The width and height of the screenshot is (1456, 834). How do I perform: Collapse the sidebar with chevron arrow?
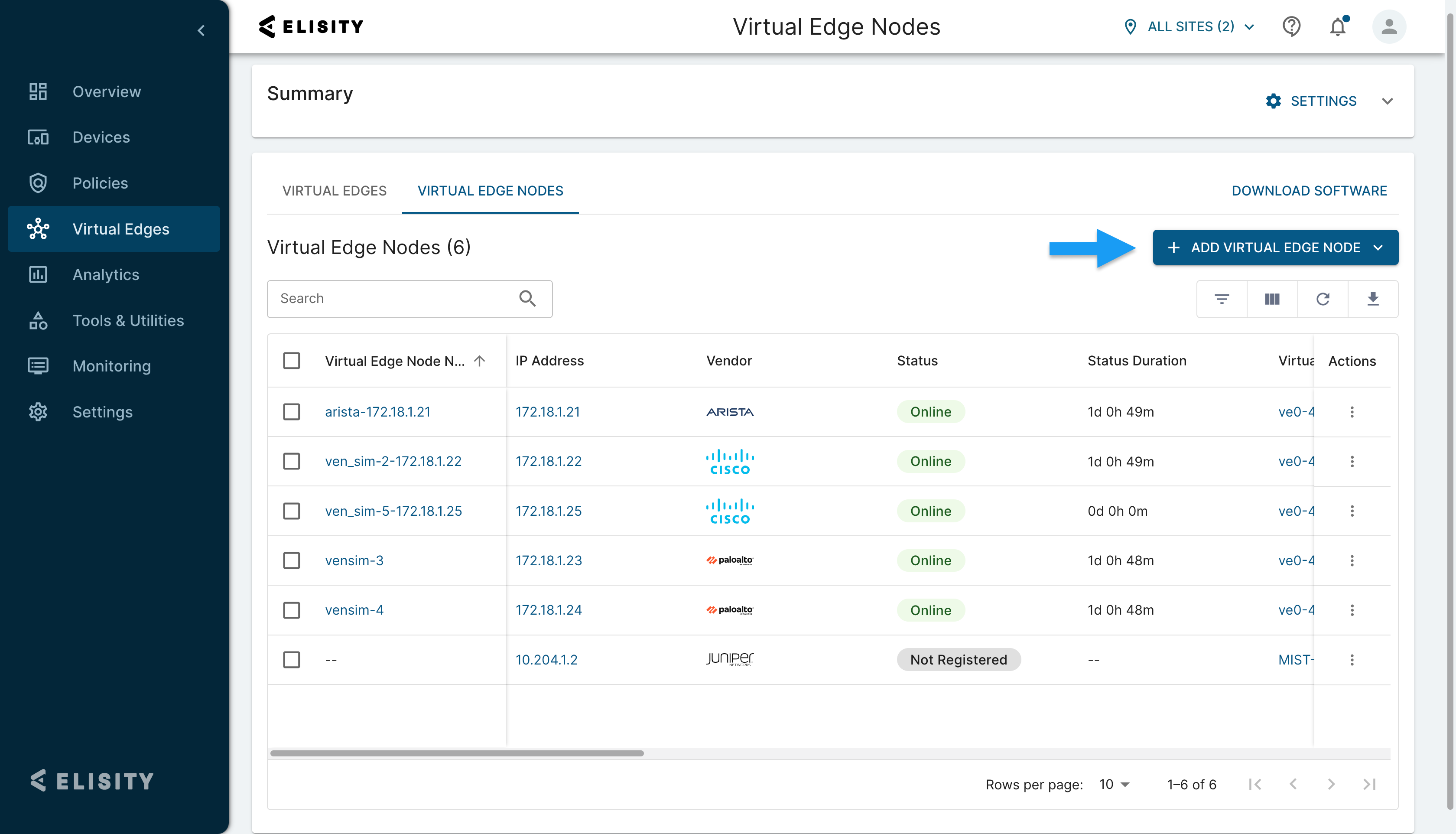(201, 30)
